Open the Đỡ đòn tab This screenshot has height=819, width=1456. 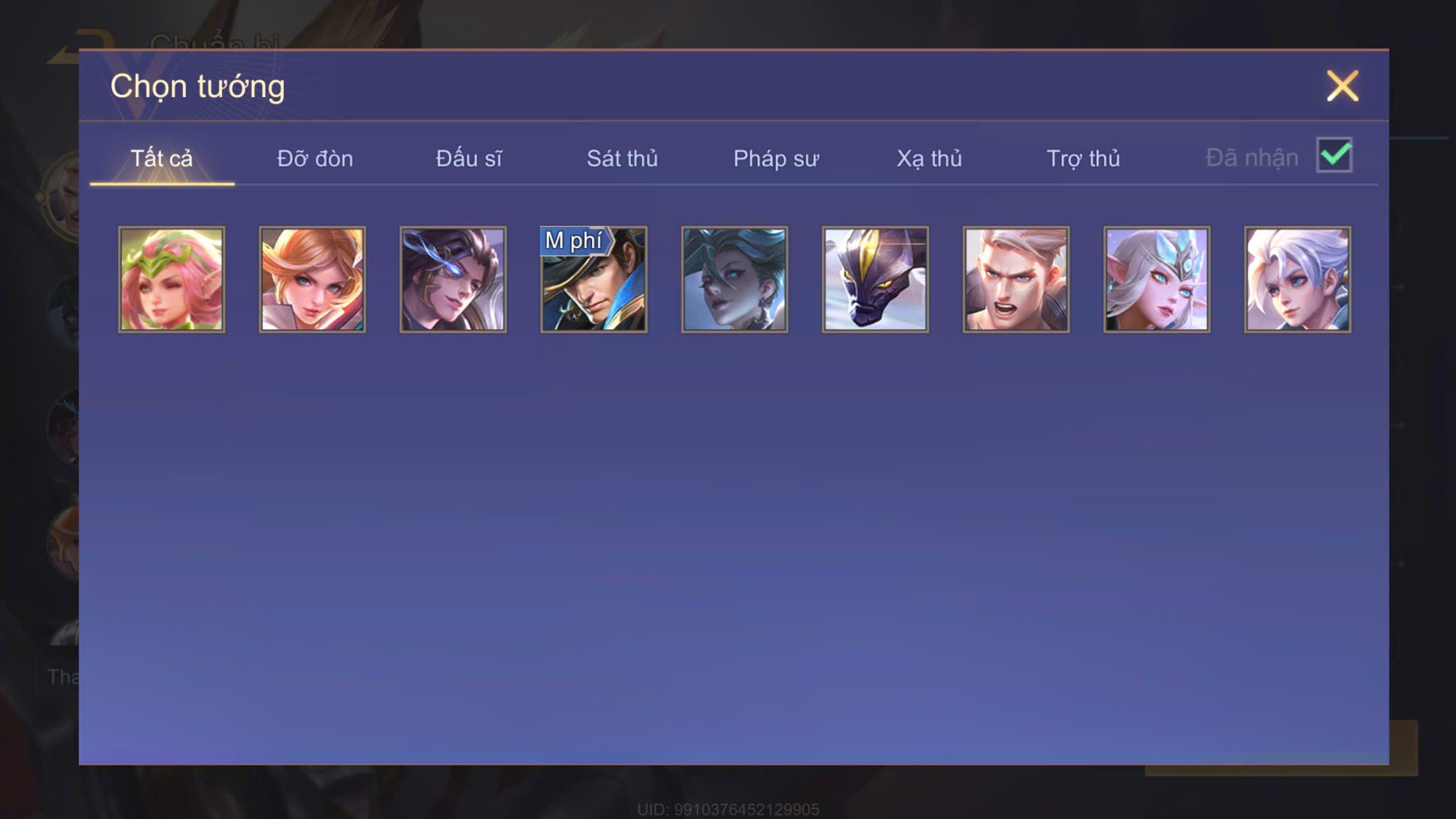point(315,159)
